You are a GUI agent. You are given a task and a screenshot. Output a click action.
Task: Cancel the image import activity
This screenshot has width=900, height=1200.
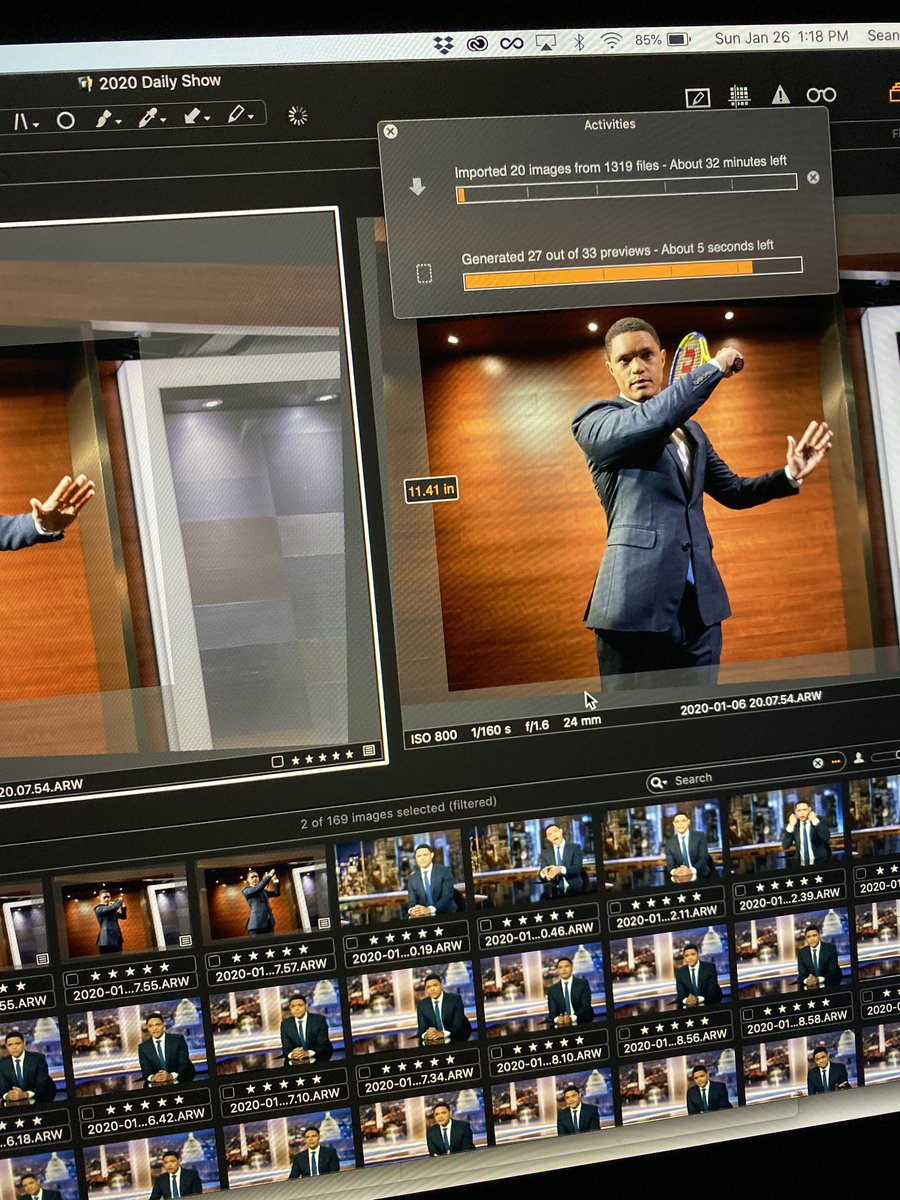[813, 177]
